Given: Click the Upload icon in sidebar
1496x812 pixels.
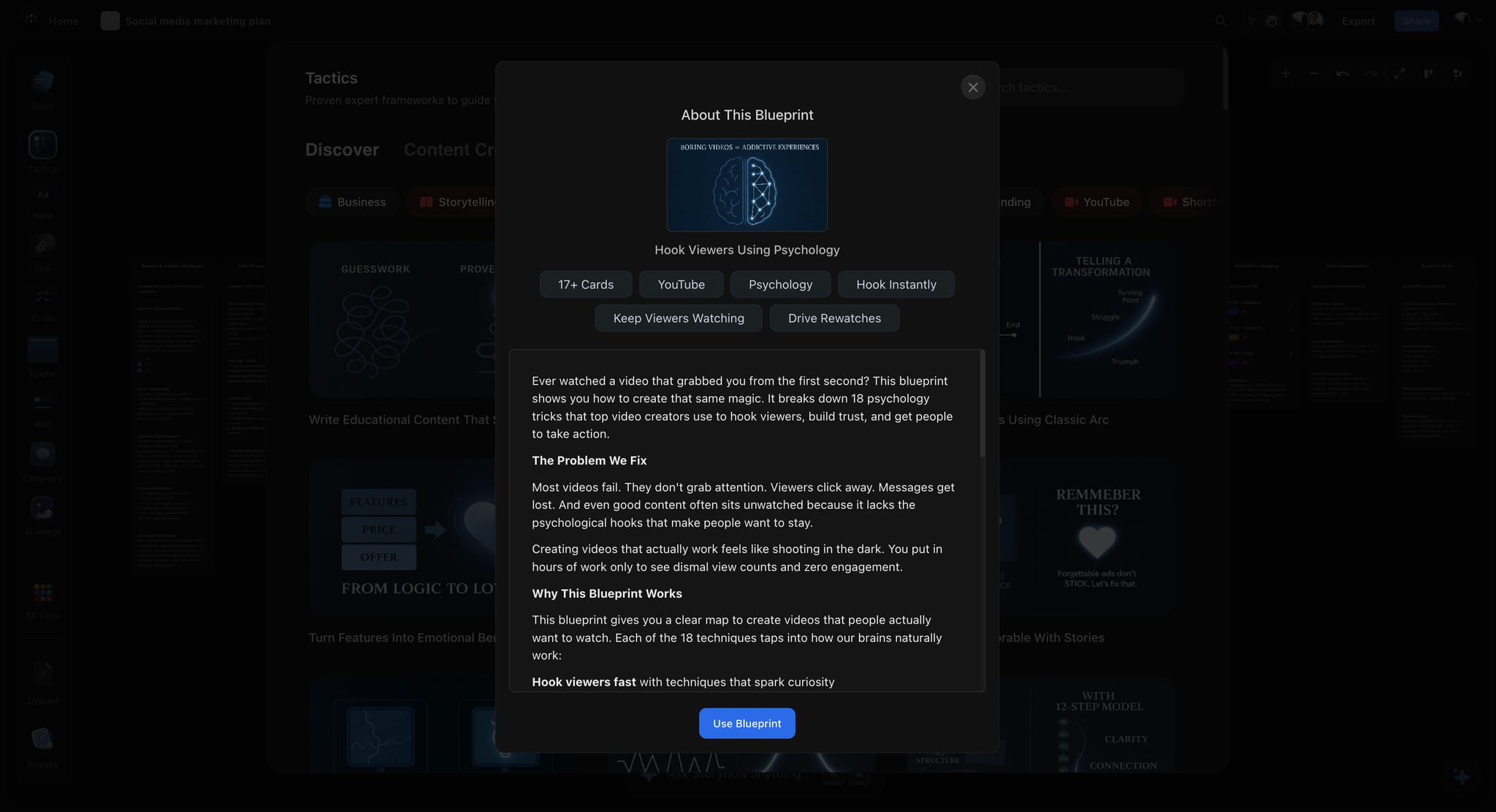Looking at the screenshot, I should (x=43, y=675).
